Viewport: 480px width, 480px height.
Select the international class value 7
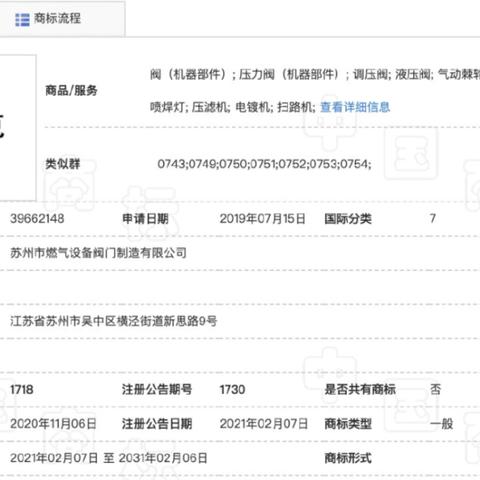pyautogui.click(x=433, y=219)
